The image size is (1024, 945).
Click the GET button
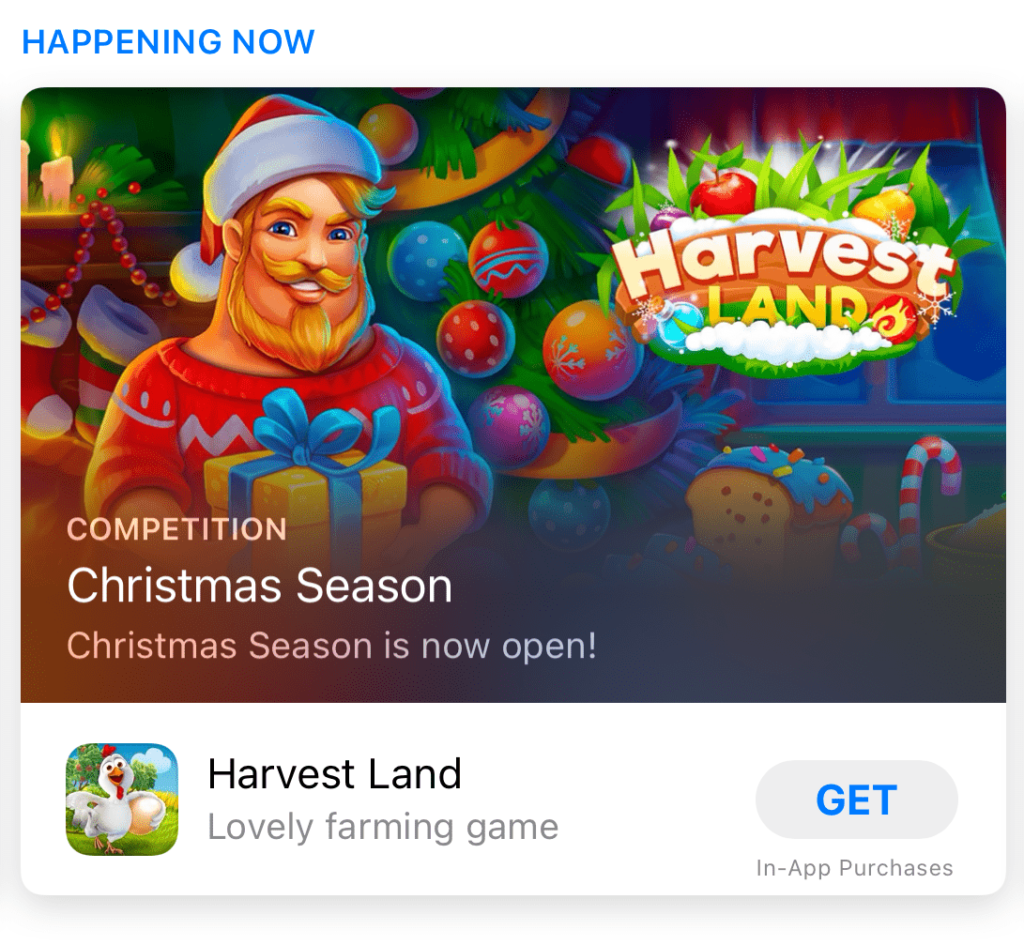(x=856, y=799)
